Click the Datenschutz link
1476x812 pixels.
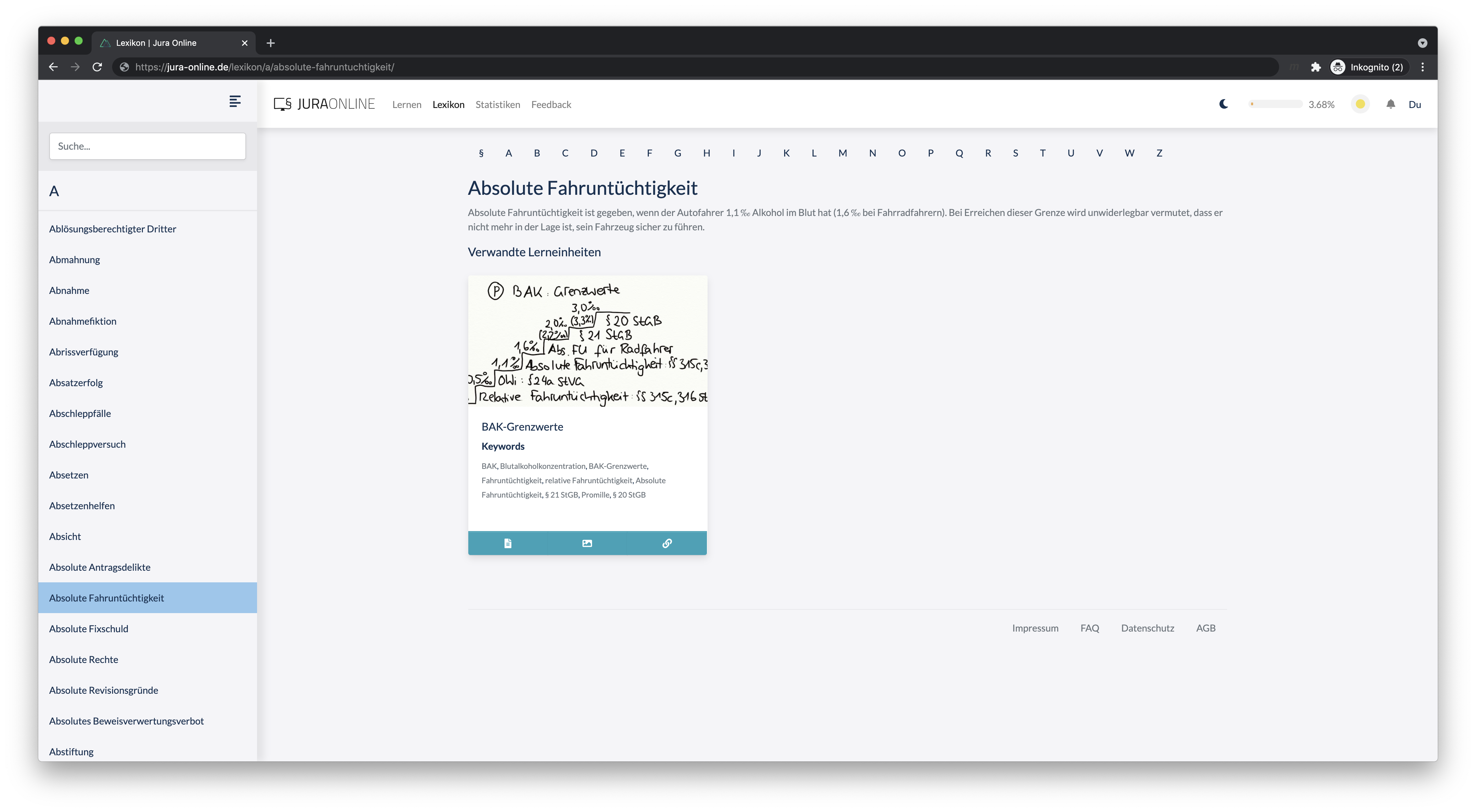click(x=1147, y=627)
